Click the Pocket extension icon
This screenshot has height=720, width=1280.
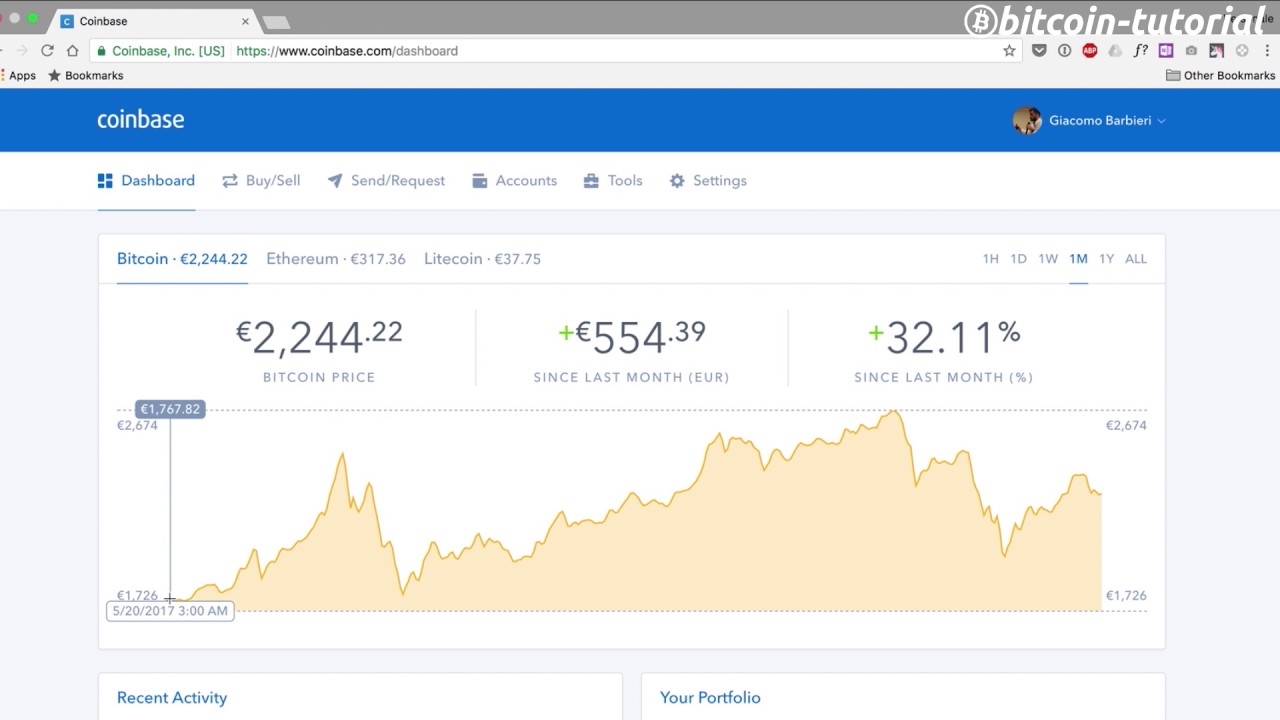click(x=1039, y=50)
